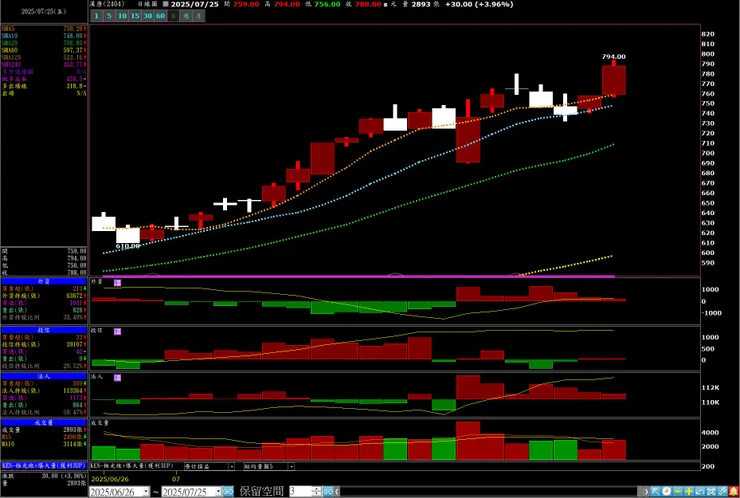The image size is (740, 498).
Task: Click the toolbar icon immediately right of plus icon
Action: [700, 491]
